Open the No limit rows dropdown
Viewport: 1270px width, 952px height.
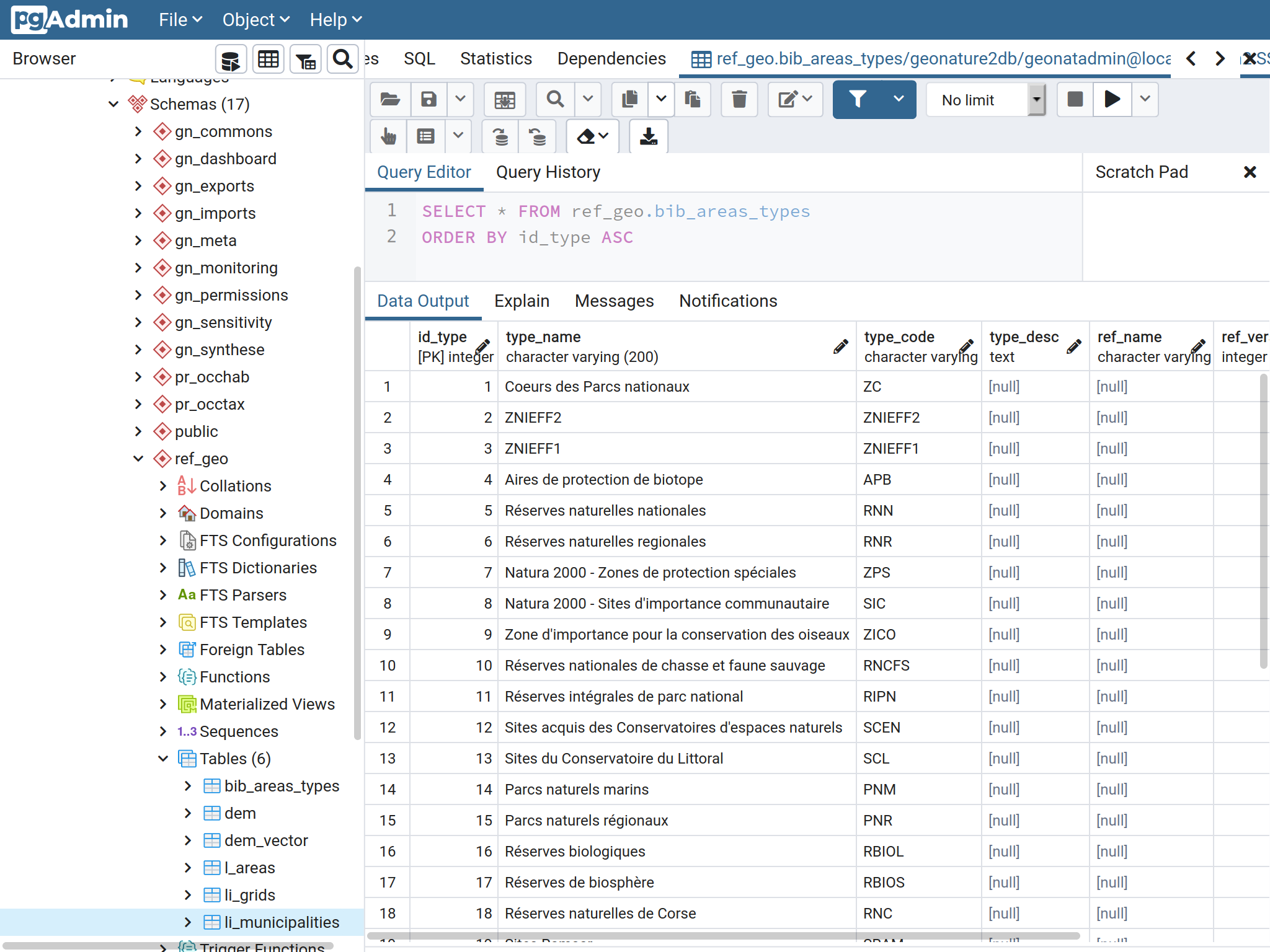pyautogui.click(x=986, y=100)
